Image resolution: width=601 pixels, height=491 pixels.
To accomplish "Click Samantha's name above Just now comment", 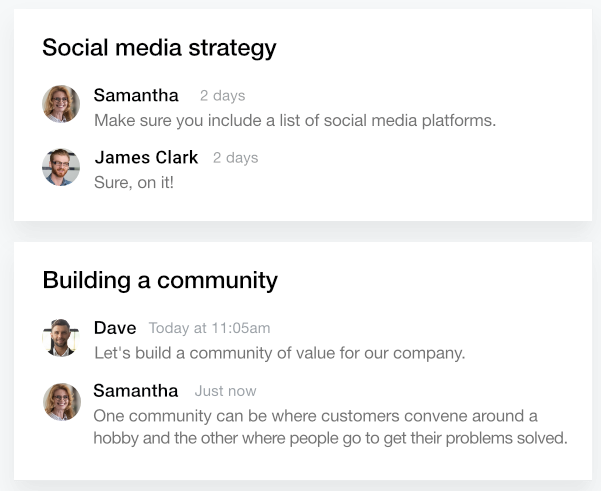I will coord(136,391).
